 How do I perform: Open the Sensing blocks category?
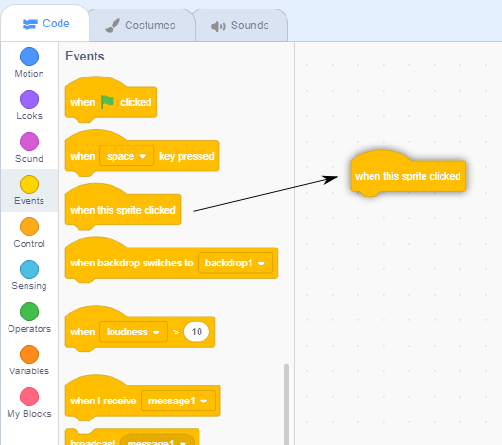(x=29, y=275)
